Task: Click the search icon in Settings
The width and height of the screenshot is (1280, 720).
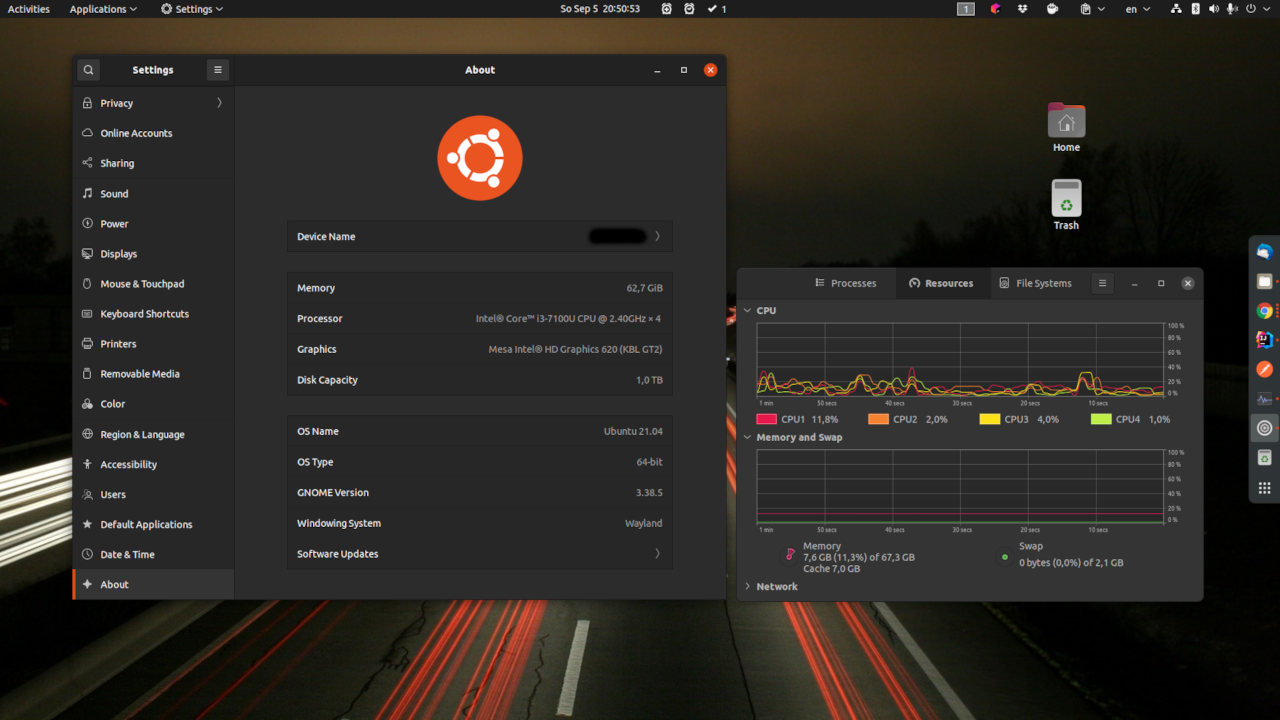Action: pyautogui.click(x=89, y=70)
